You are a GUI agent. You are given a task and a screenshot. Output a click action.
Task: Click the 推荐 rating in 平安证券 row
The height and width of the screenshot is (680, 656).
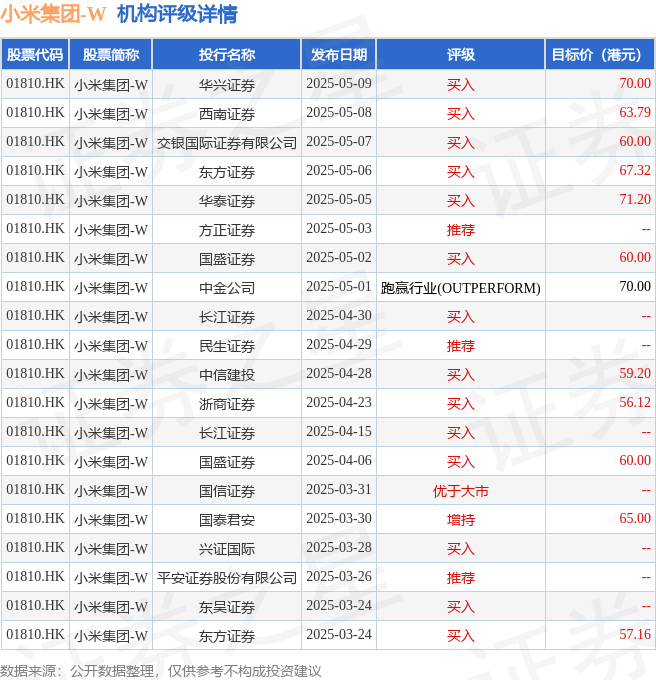pos(460,578)
